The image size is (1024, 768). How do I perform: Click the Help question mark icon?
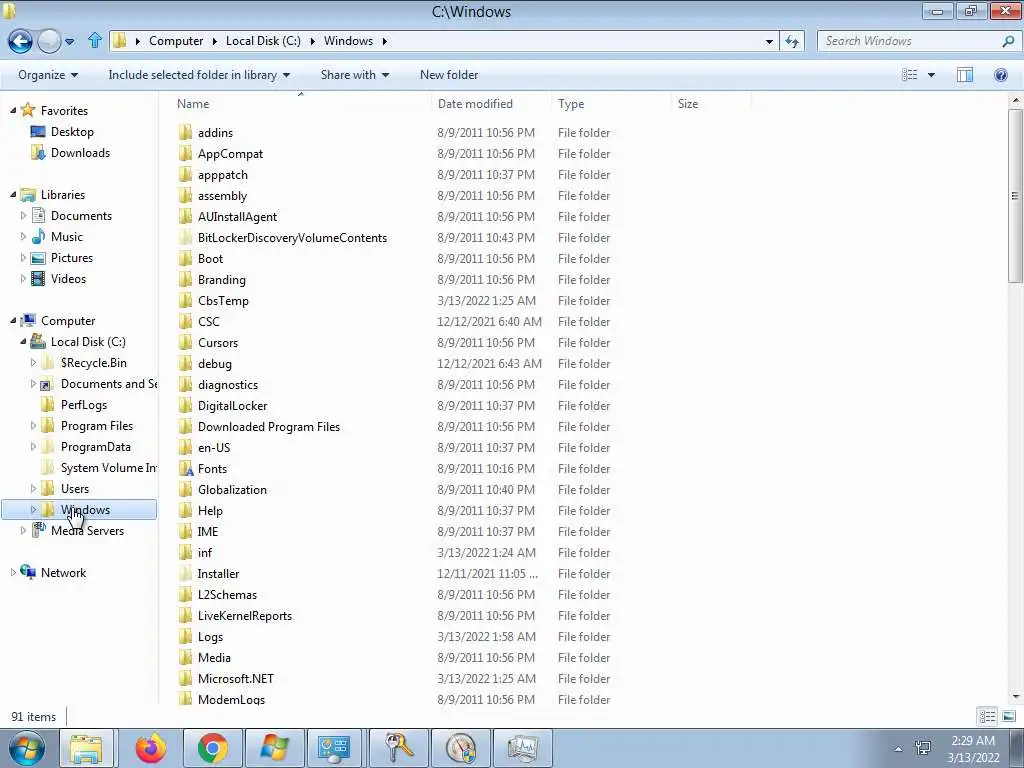tap(1000, 75)
